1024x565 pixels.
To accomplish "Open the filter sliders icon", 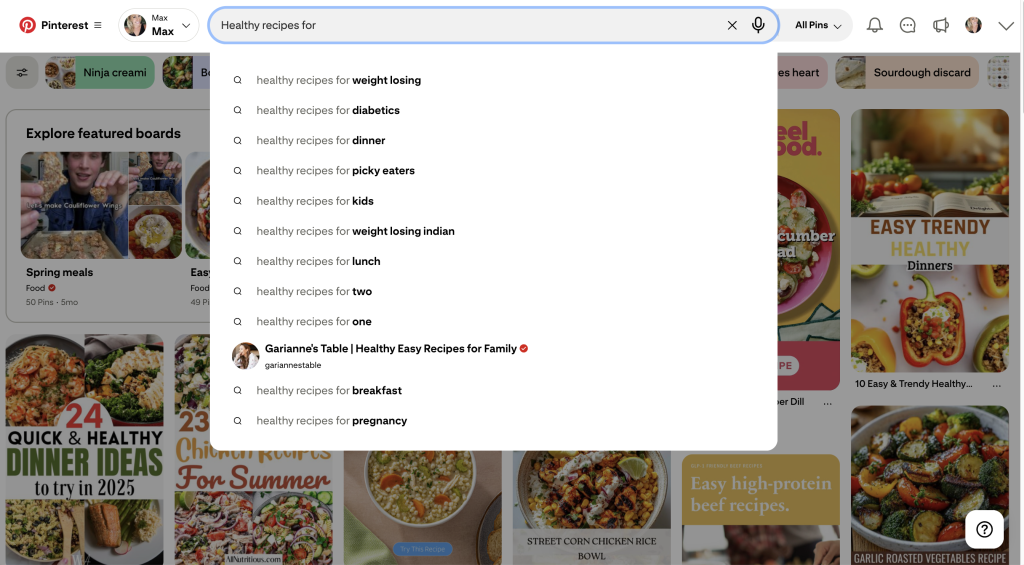I will click(x=22, y=72).
